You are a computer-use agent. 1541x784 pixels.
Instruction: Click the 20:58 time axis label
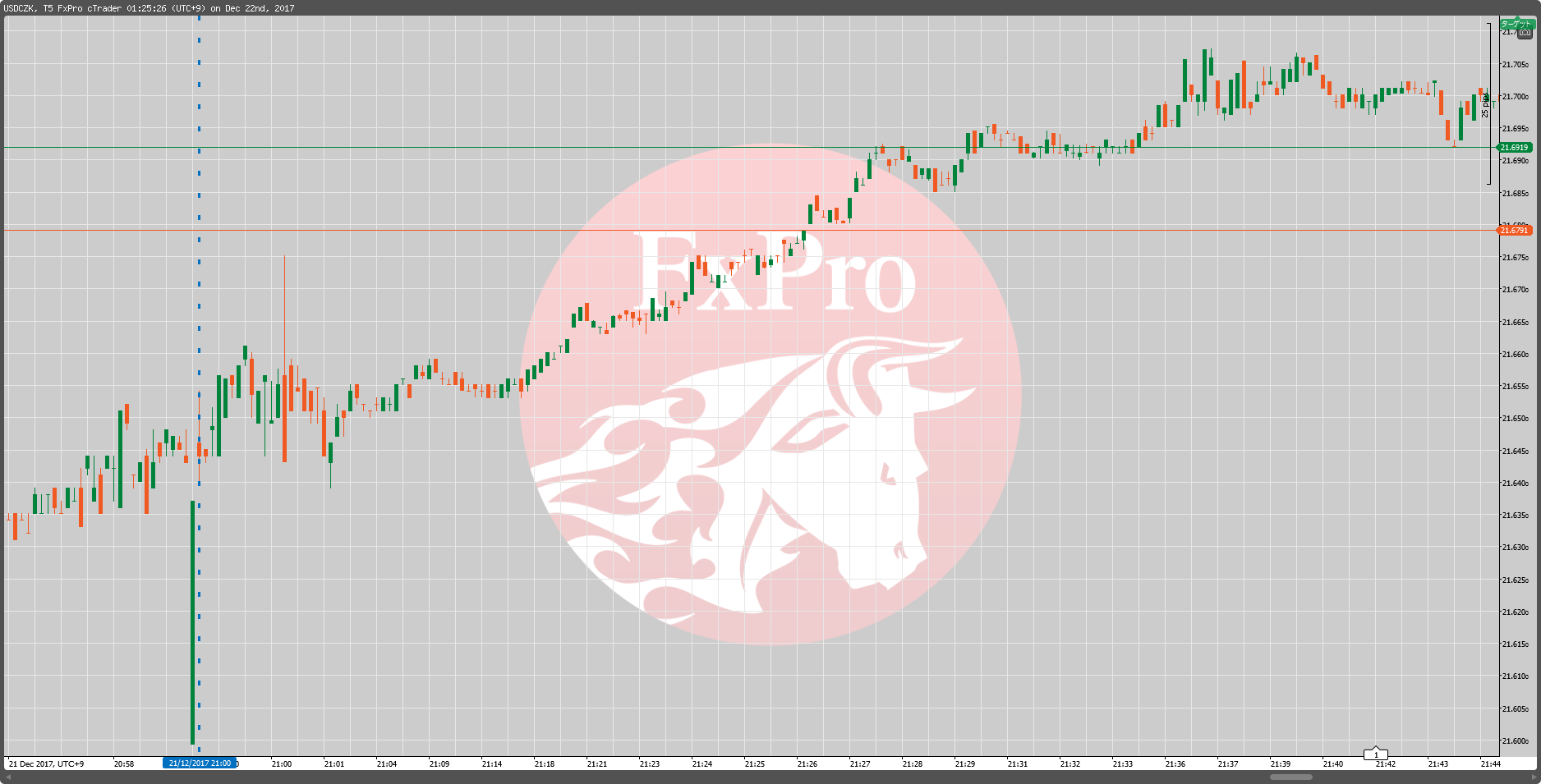coord(124,764)
